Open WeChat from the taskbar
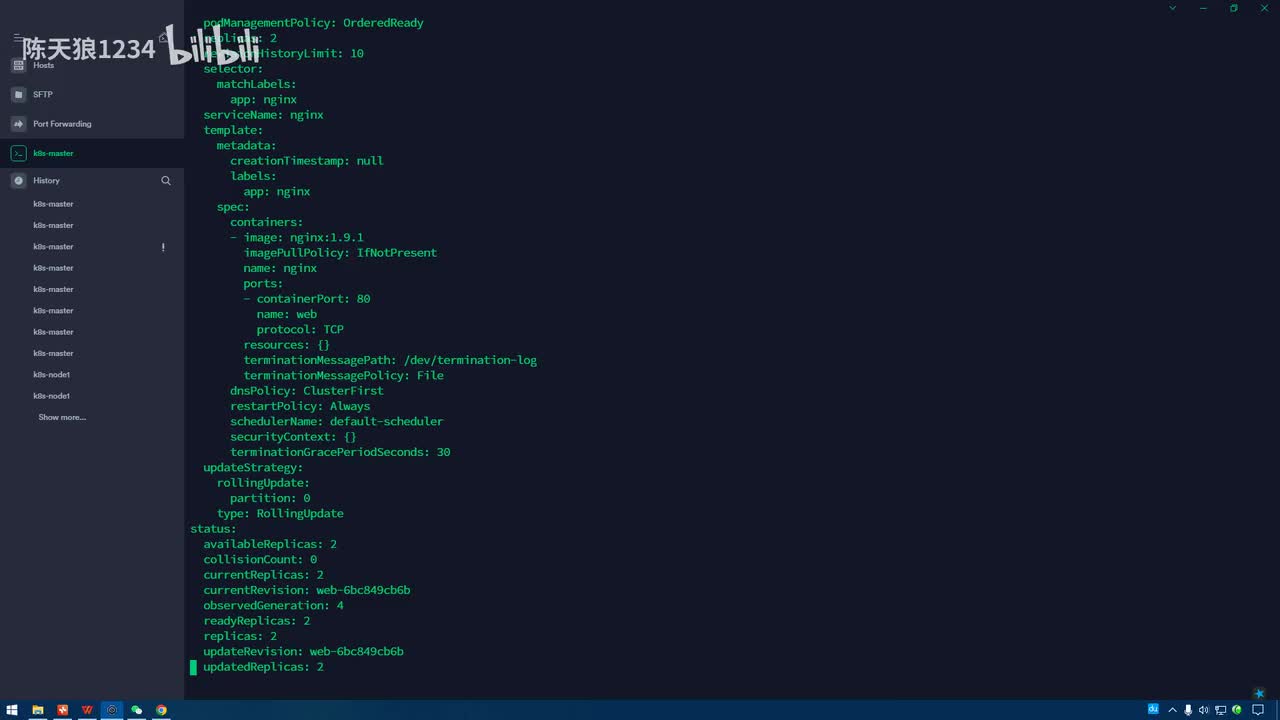 point(136,710)
